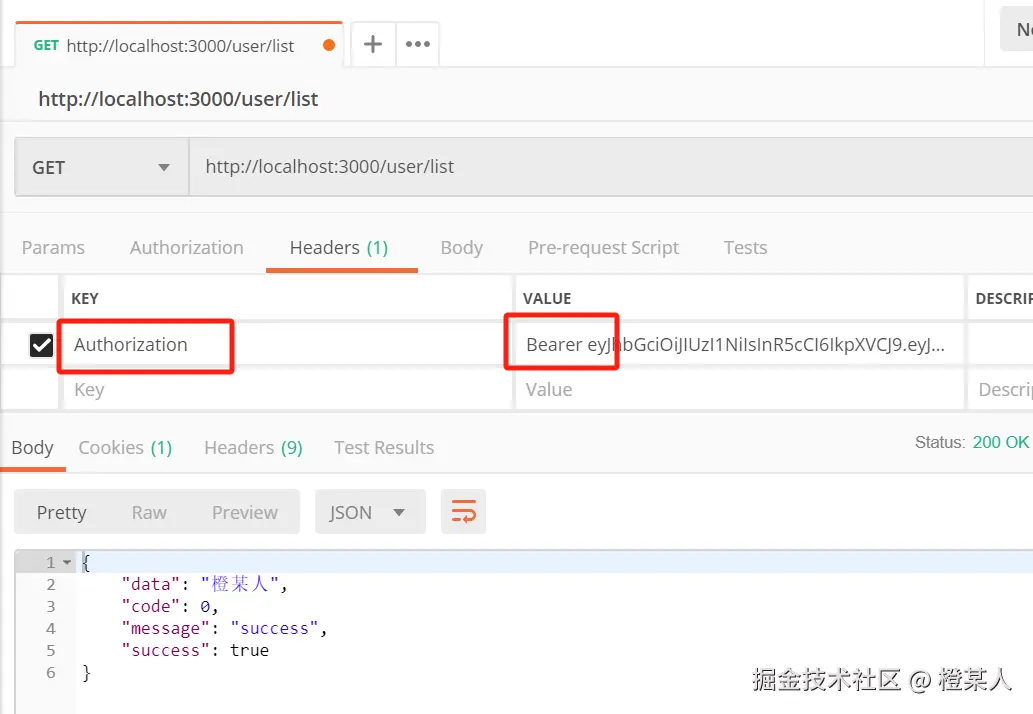Click the "data" line in response
The height and width of the screenshot is (714, 1033).
204,584
